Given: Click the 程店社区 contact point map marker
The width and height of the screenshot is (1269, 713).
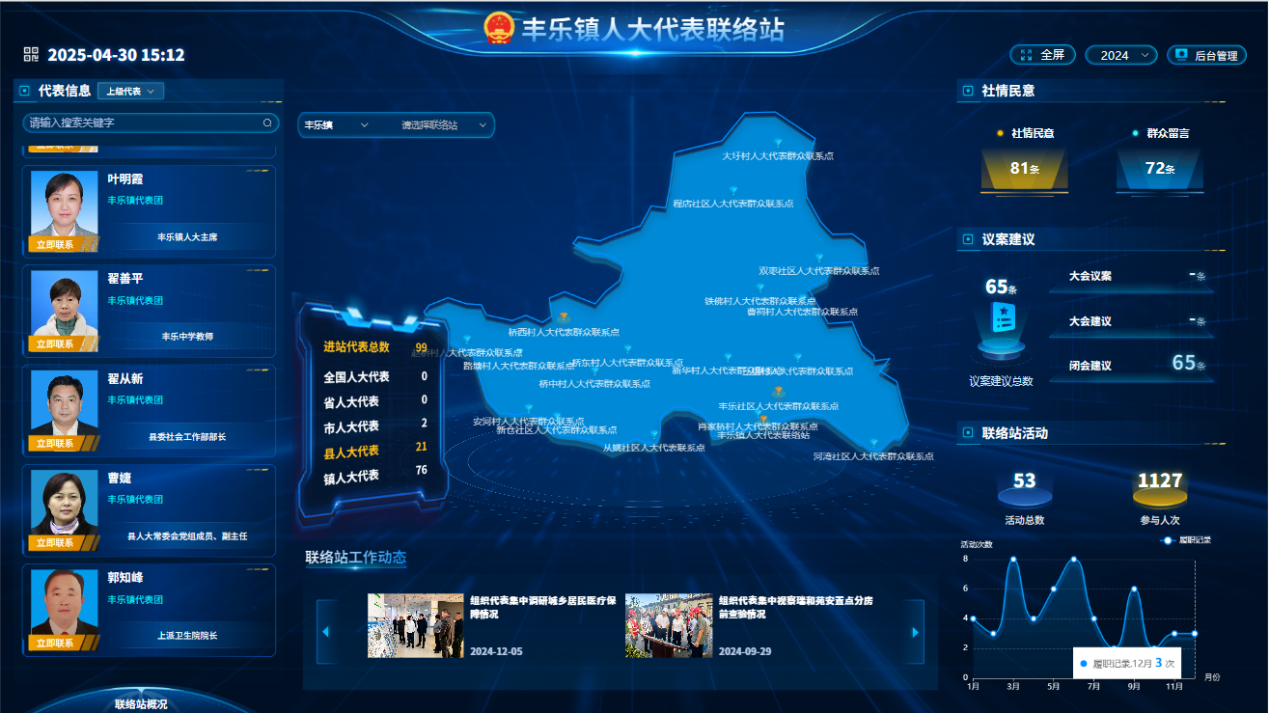Looking at the screenshot, I should coord(733,190).
